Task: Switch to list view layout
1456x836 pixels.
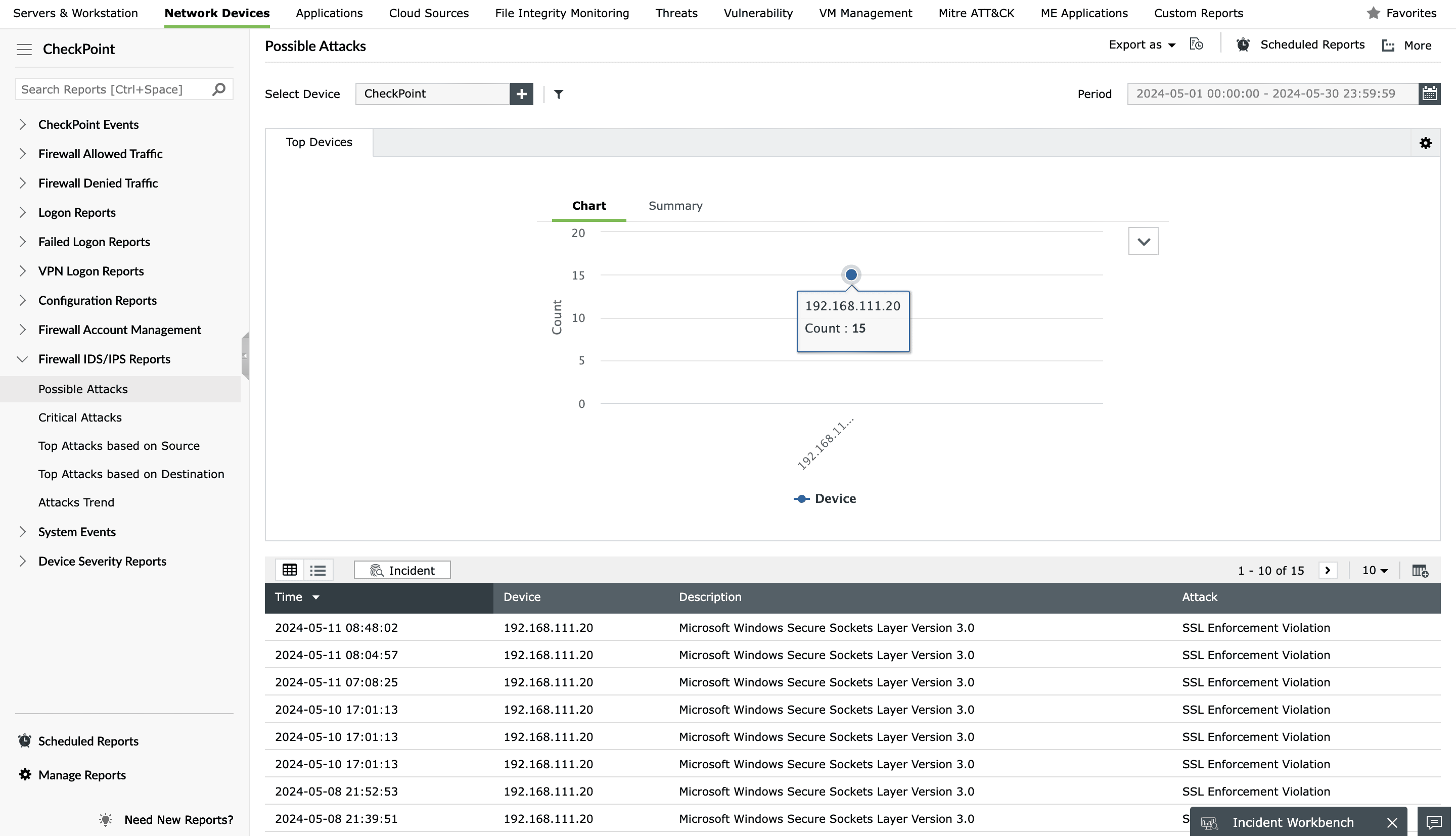Action: pos(317,570)
